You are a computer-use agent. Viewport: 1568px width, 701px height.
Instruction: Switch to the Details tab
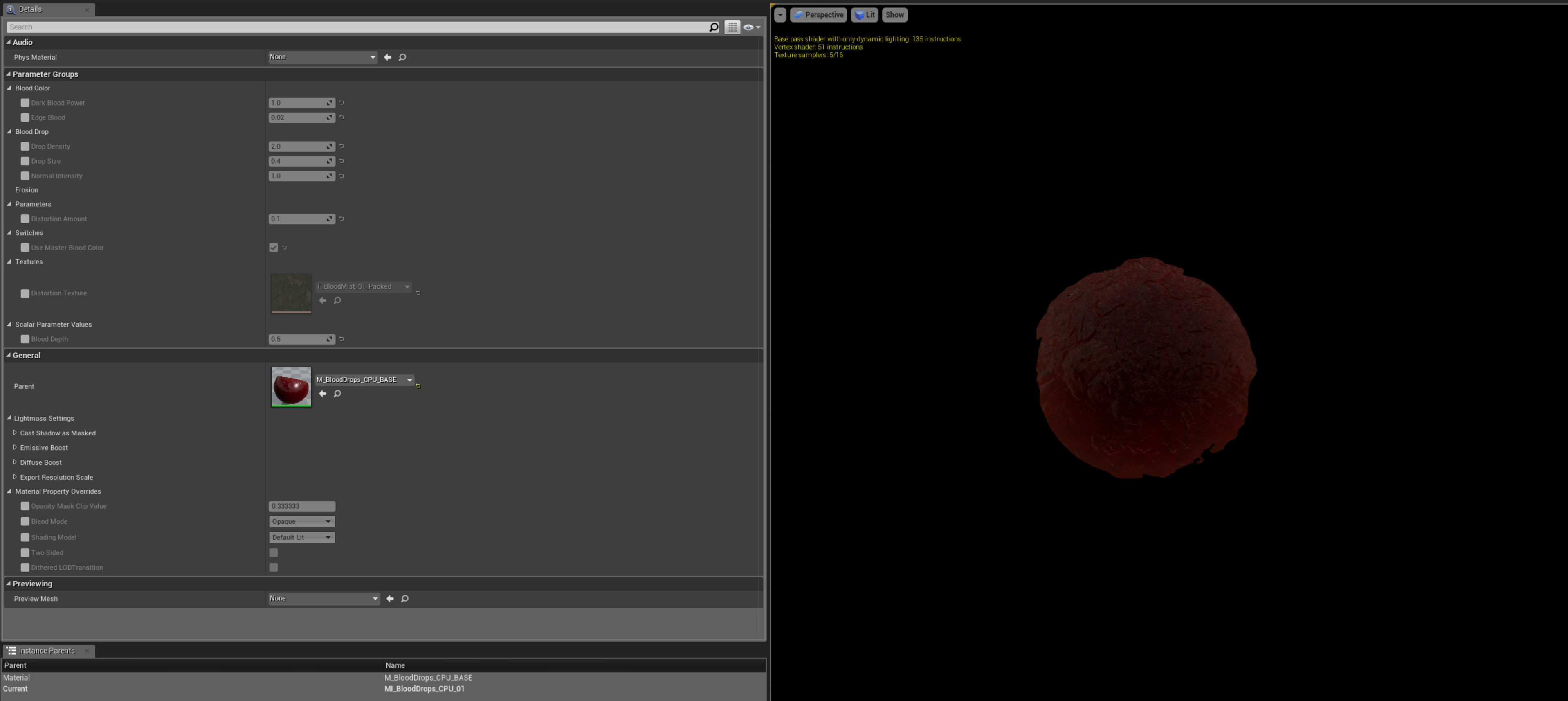pos(30,9)
